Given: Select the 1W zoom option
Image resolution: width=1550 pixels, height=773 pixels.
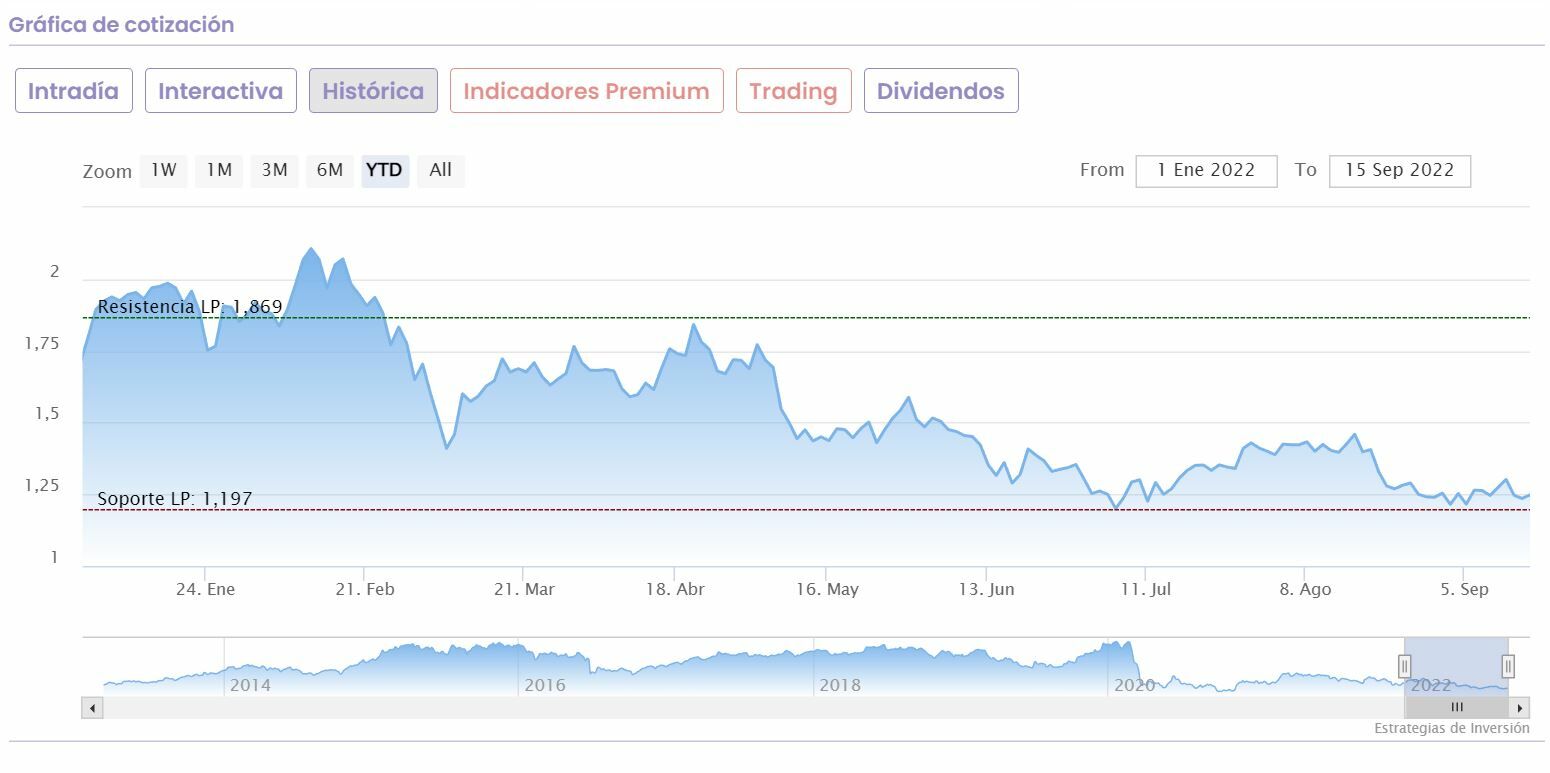Looking at the screenshot, I should (x=163, y=170).
